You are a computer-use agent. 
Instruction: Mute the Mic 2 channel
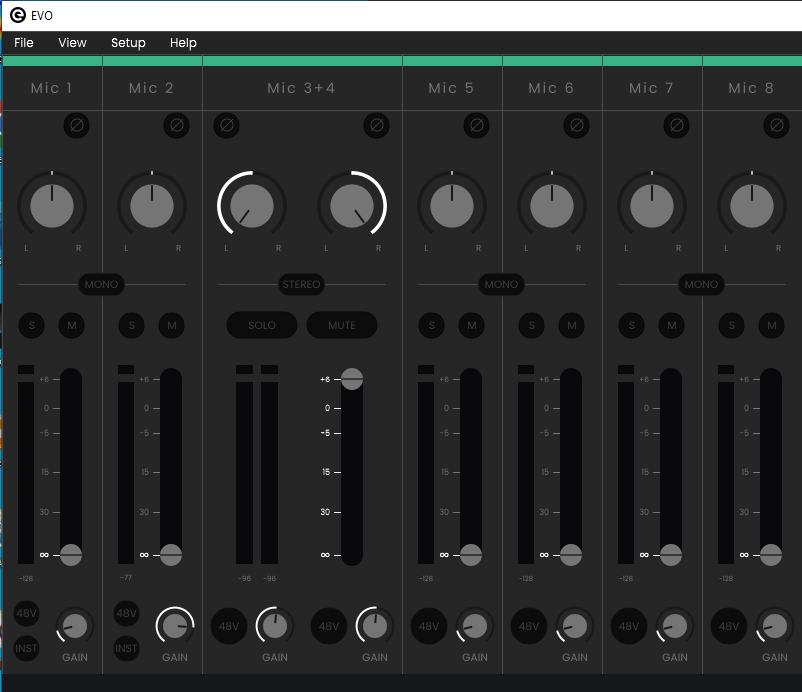click(x=172, y=325)
